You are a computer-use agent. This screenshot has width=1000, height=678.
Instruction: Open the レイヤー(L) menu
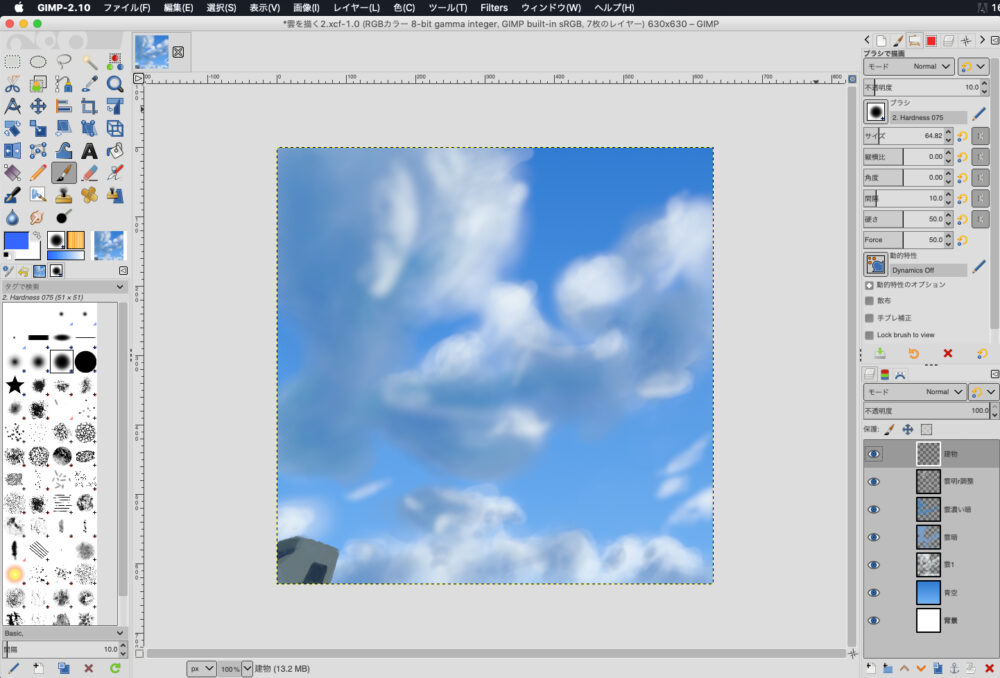pos(356,7)
